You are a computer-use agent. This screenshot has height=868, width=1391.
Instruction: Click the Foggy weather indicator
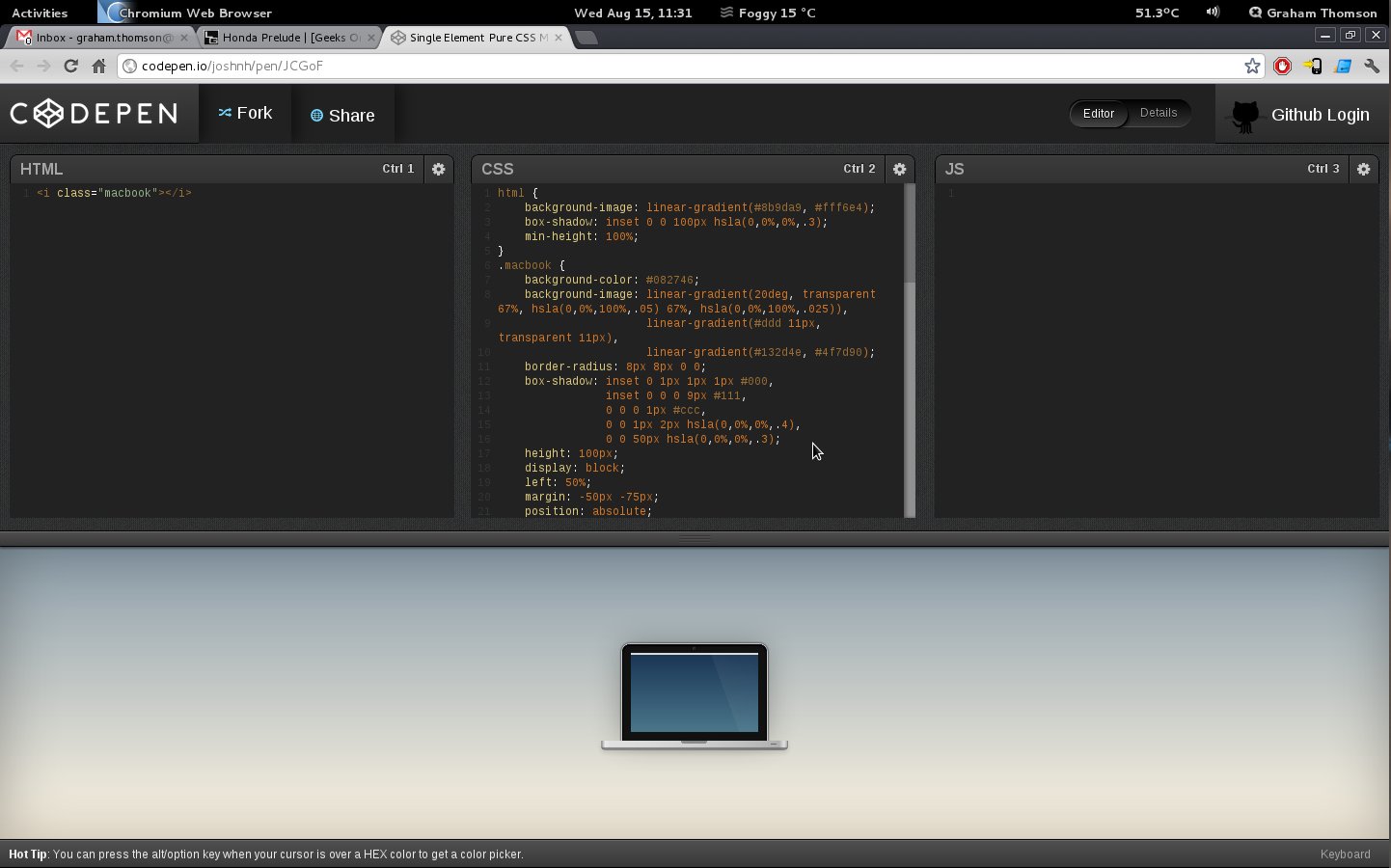pos(768,13)
